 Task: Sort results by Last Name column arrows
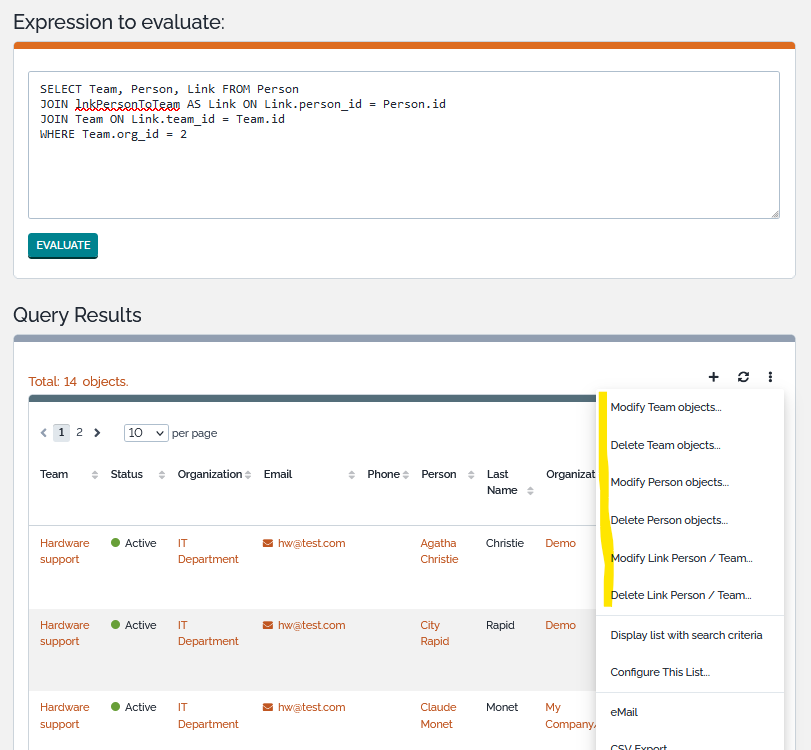(530, 491)
